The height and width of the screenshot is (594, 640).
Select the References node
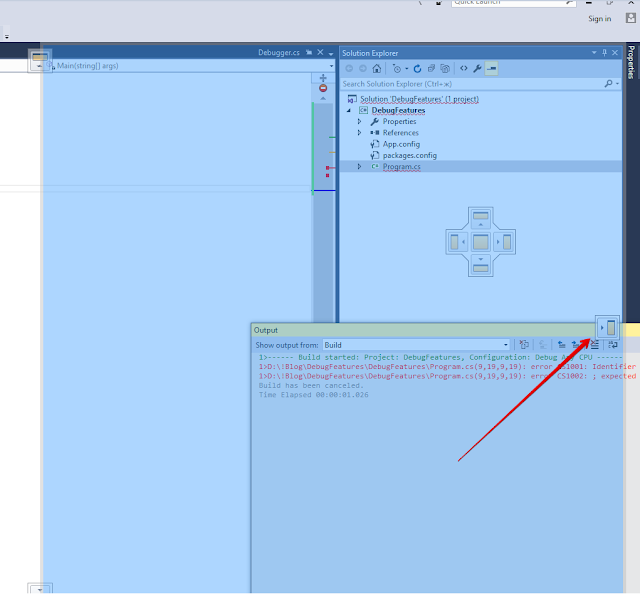coord(400,133)
